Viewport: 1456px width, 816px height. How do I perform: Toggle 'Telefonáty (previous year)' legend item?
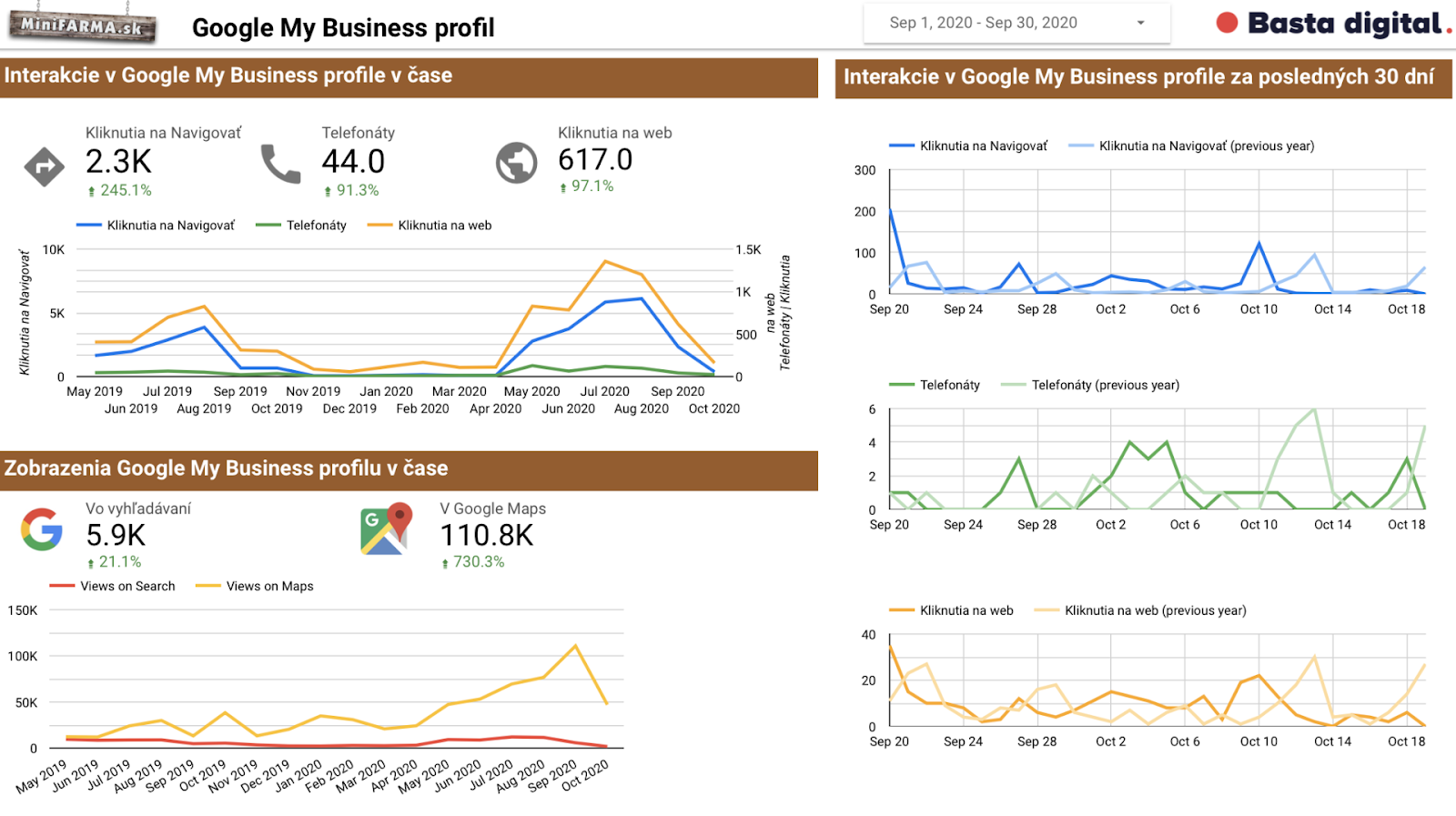pyautogui.click(x=1090, y=386)
